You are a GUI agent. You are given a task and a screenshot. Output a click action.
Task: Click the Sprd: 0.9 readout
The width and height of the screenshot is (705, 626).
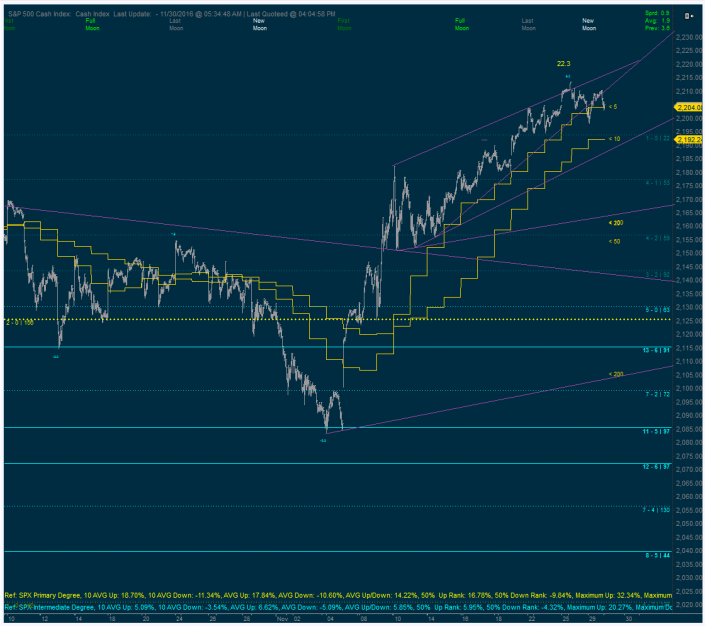657,13
